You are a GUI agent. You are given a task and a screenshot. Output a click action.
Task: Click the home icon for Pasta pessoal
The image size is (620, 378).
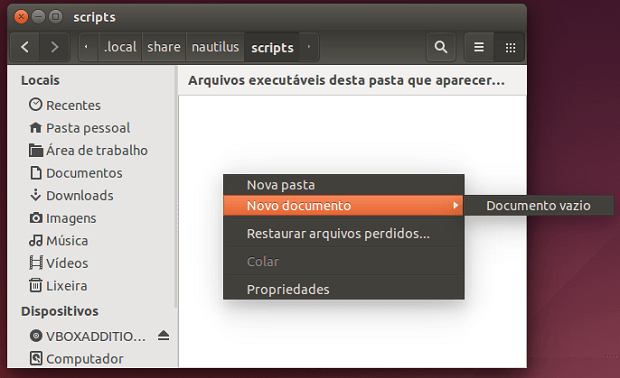[36, 127]
